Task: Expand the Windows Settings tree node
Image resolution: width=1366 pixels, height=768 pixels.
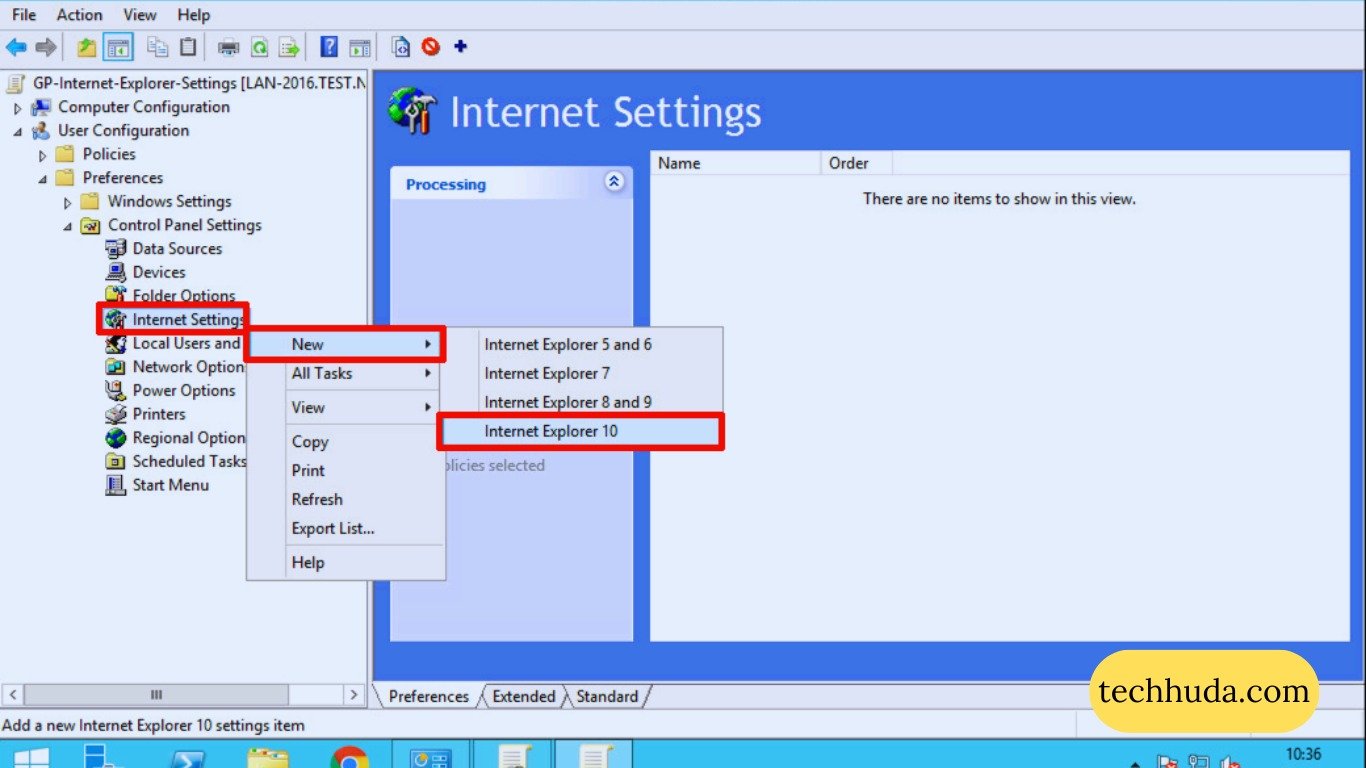Action: point(68,202)
